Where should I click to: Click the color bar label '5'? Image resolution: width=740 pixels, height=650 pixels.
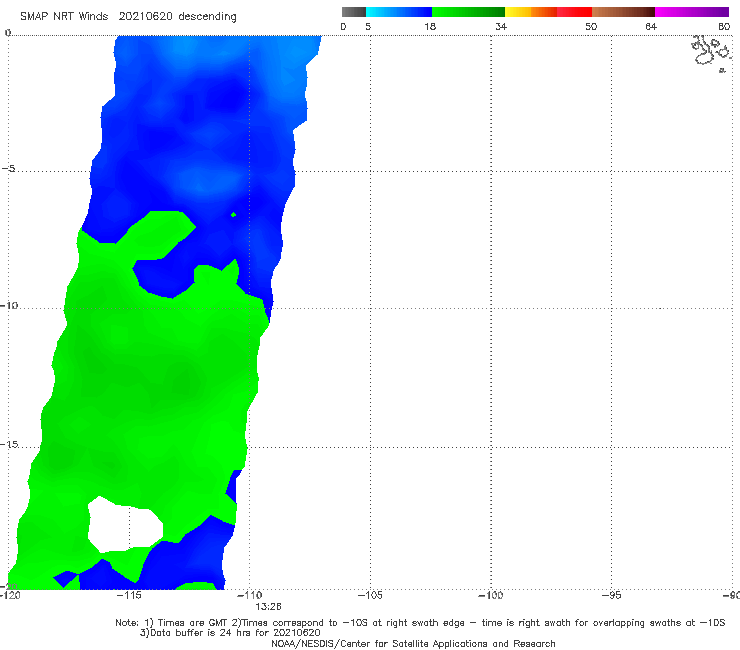pyautogui.click(x=368, y=27)
